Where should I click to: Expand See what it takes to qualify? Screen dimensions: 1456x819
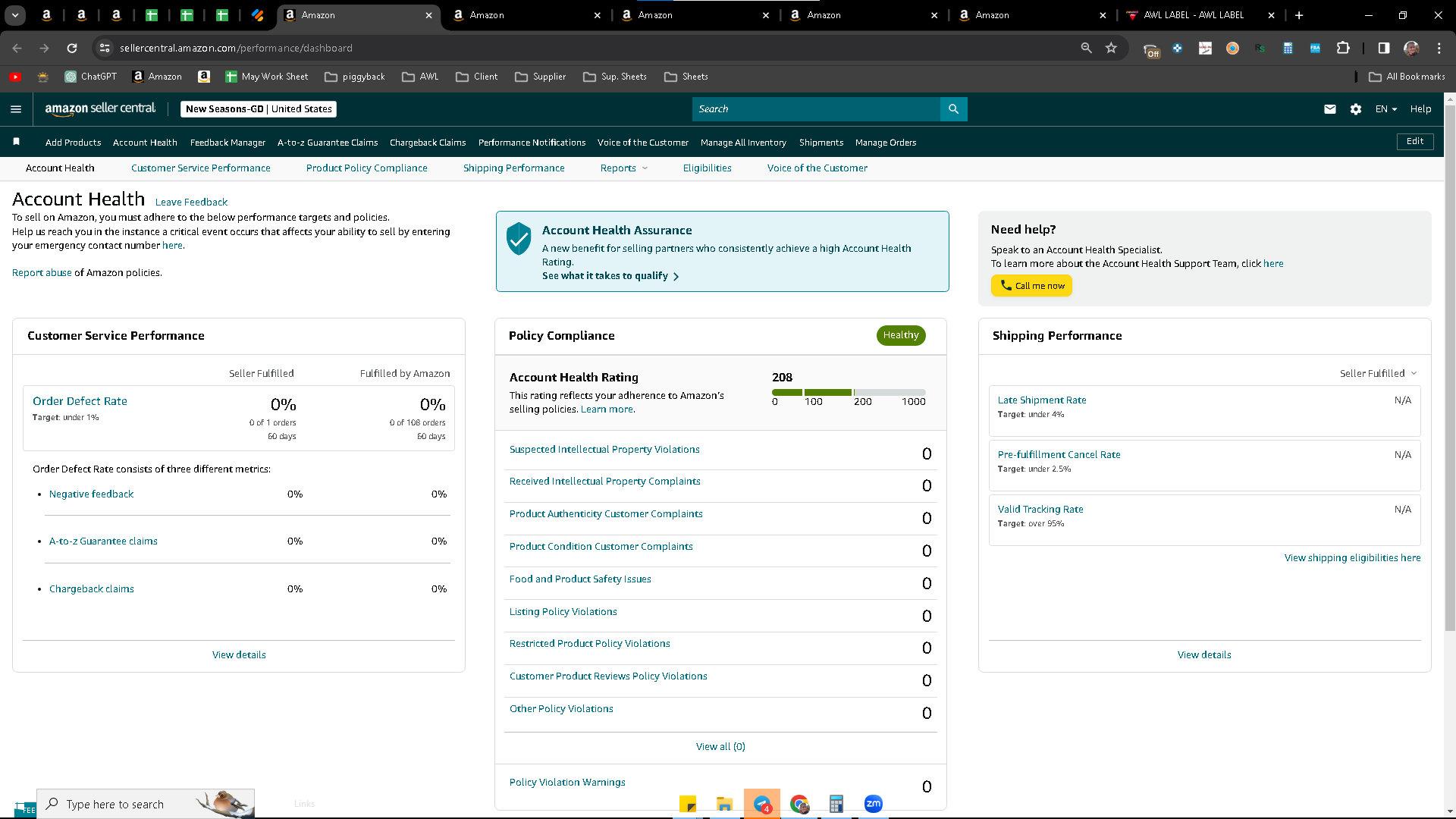point(610,276)
